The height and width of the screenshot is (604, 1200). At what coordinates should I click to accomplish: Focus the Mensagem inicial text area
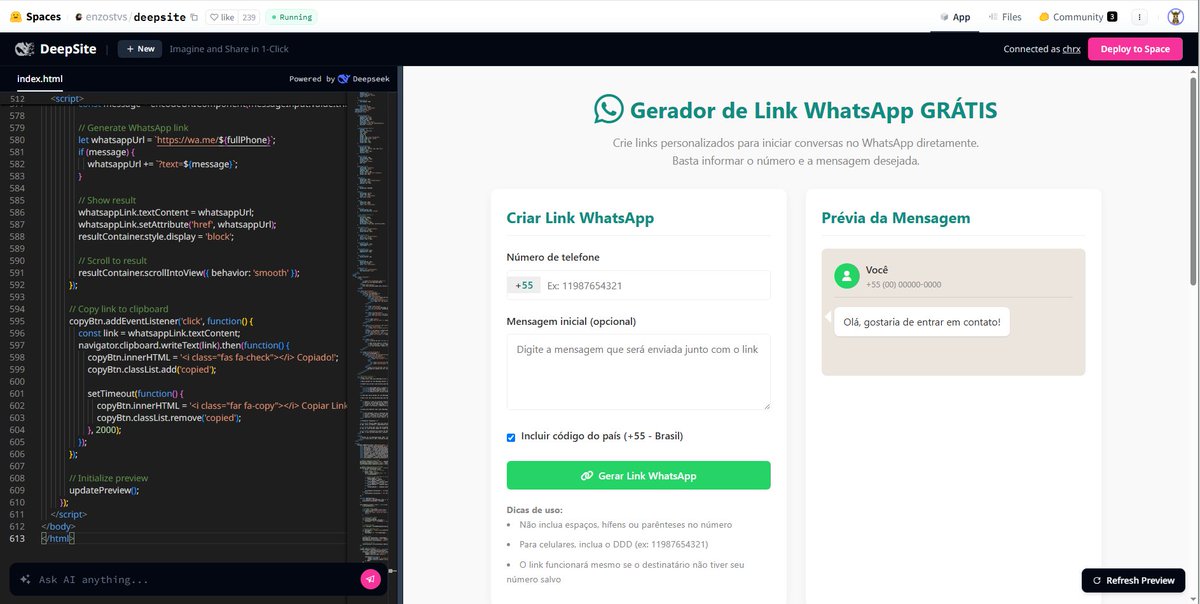coord(638,372)
